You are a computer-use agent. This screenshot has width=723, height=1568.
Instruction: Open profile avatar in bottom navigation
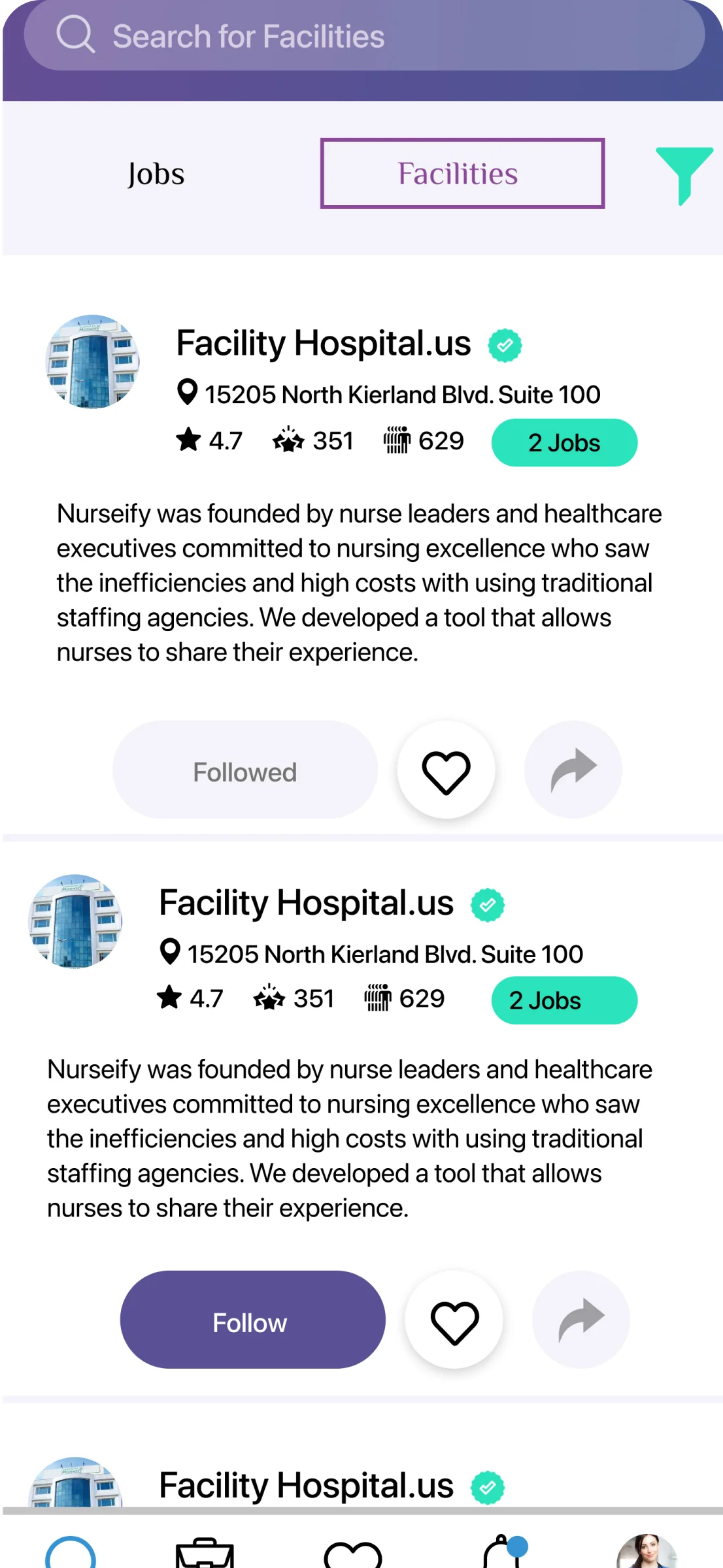(x=647, y=1551)
